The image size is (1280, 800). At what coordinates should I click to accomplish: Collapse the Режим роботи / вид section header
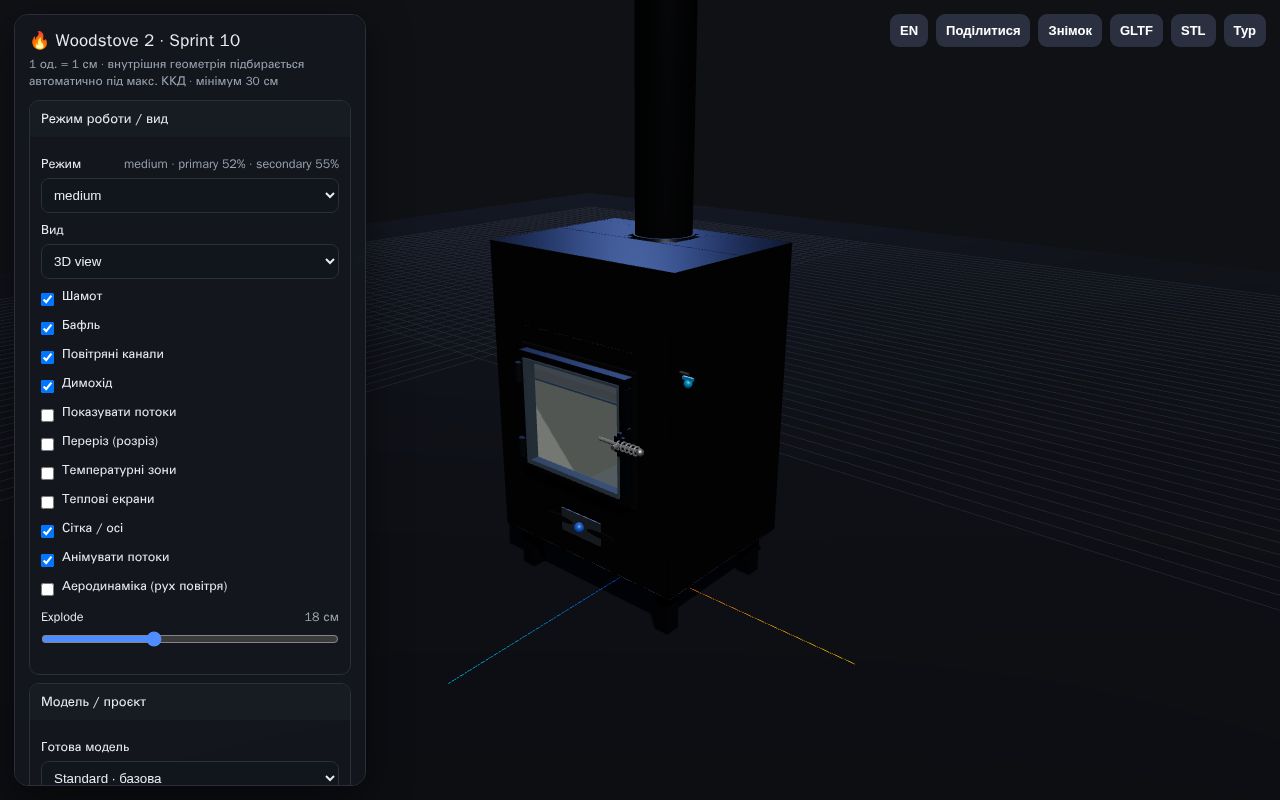[190, 119]
